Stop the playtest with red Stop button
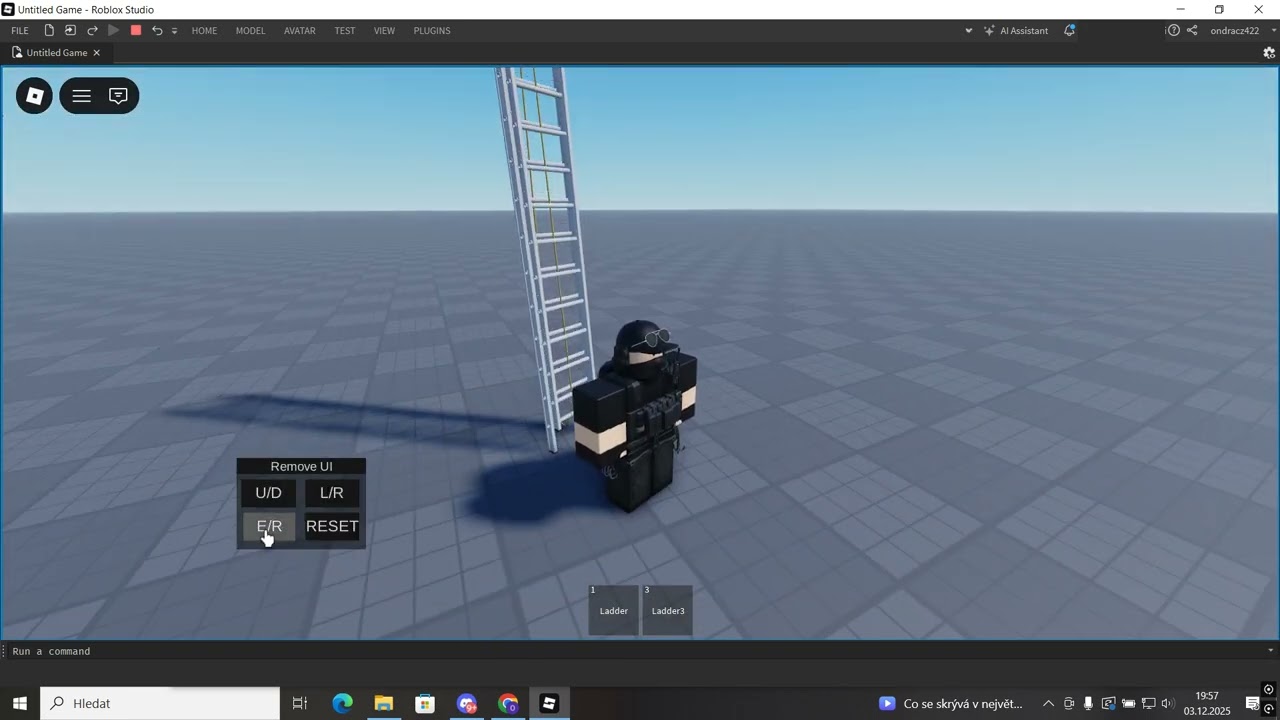Image resolution: width=1280 pixels, height=720 pixels. [136, 31]
